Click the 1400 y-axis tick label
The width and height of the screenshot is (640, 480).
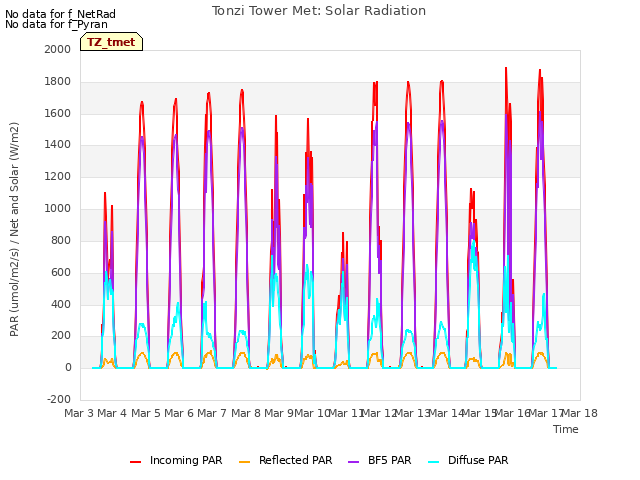pos(58,144)
